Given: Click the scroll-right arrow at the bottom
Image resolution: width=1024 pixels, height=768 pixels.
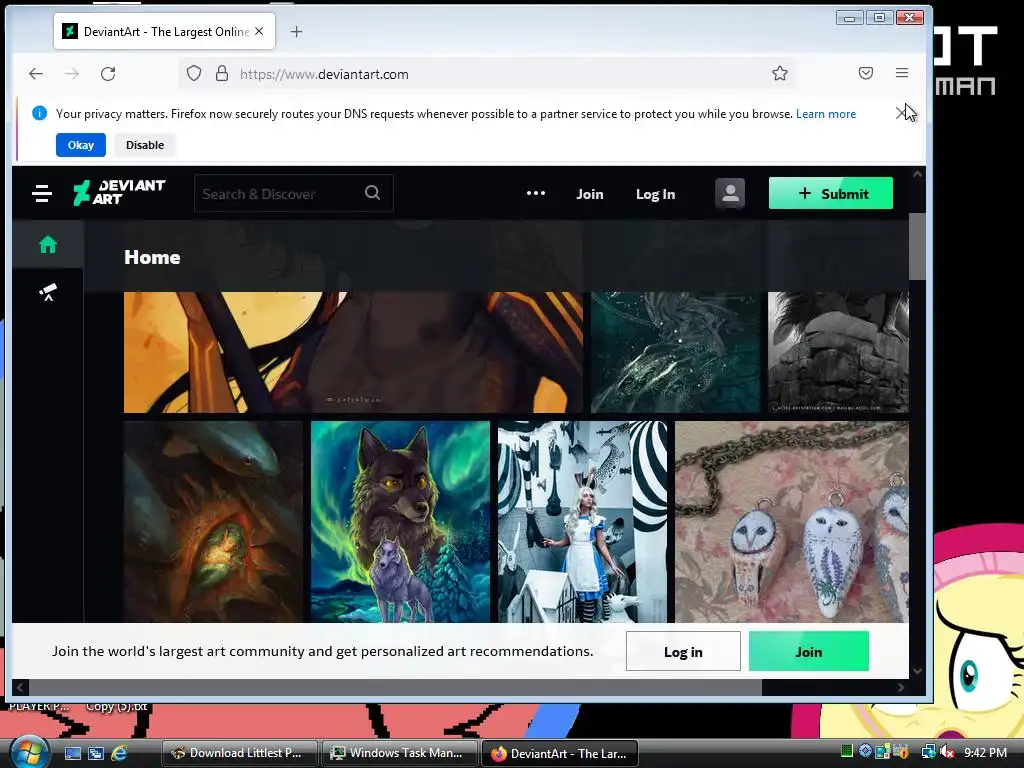Looking at the screenshot, I should click(901, 687).
